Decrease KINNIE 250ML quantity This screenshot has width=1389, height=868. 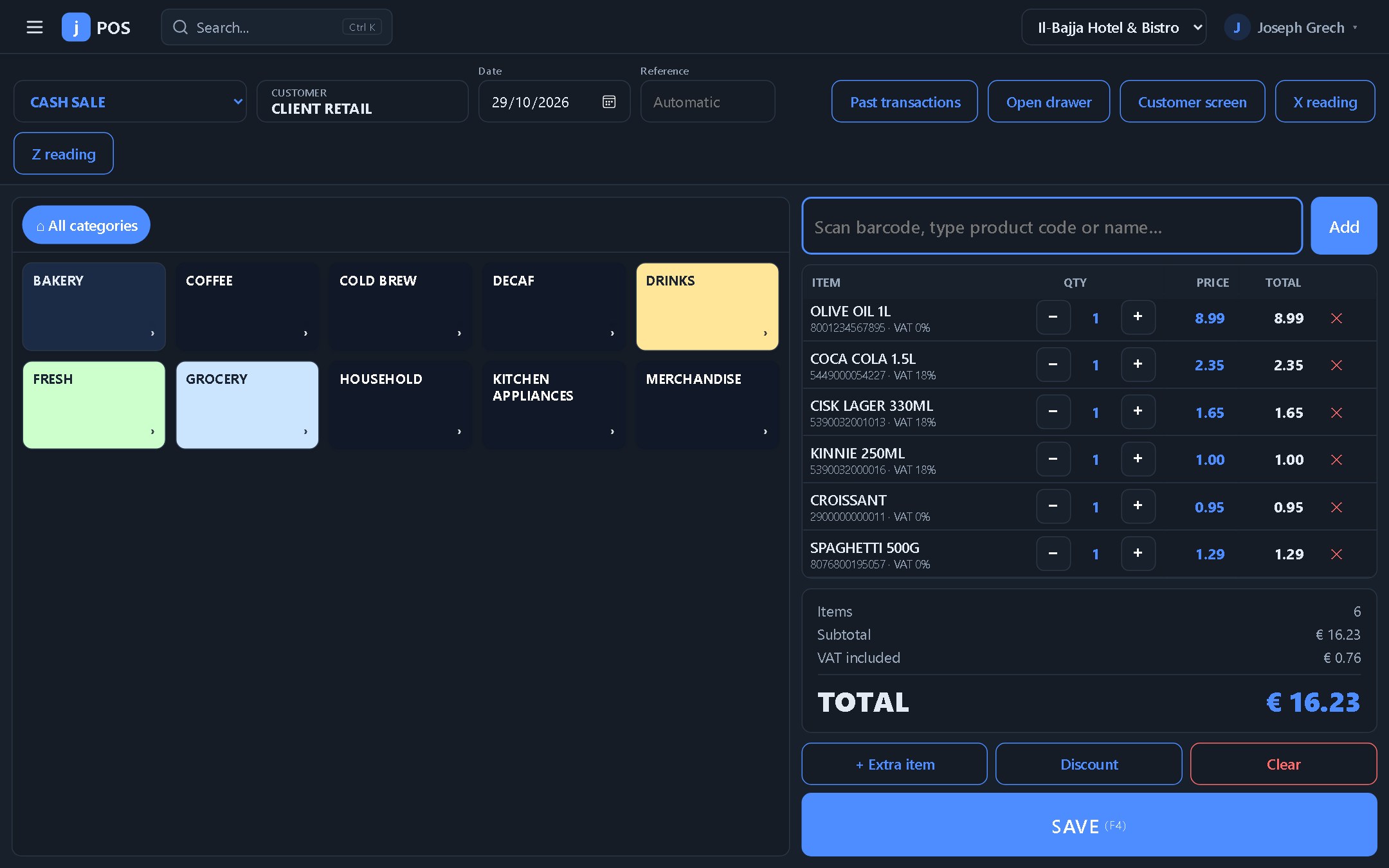[1053, 459]
